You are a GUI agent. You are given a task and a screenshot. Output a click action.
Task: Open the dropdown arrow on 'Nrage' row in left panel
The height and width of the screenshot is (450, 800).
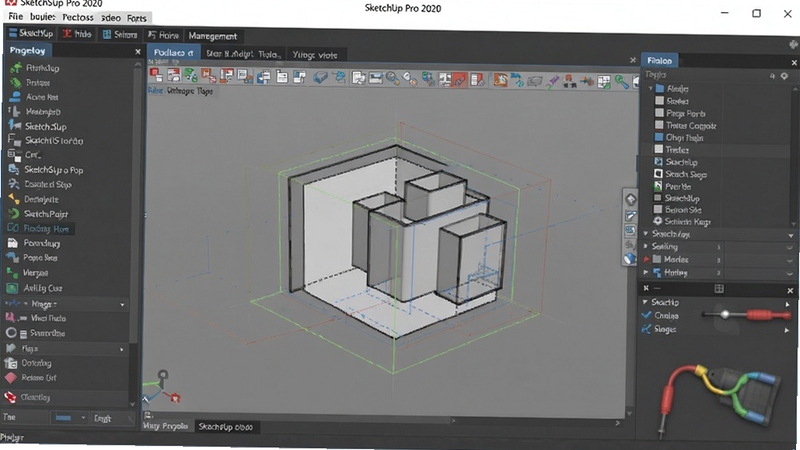pos(122,305)
